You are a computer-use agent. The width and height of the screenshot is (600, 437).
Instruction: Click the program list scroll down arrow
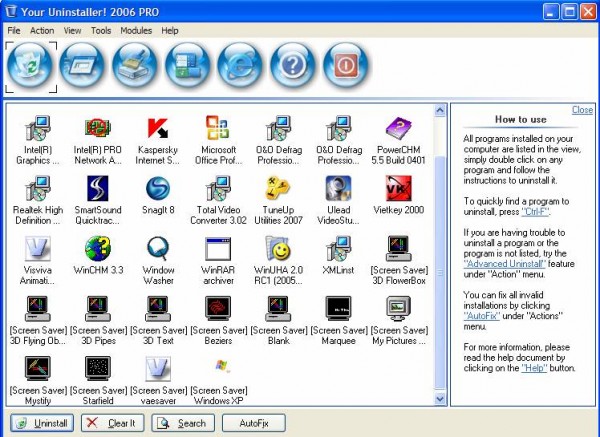point(440,399)
